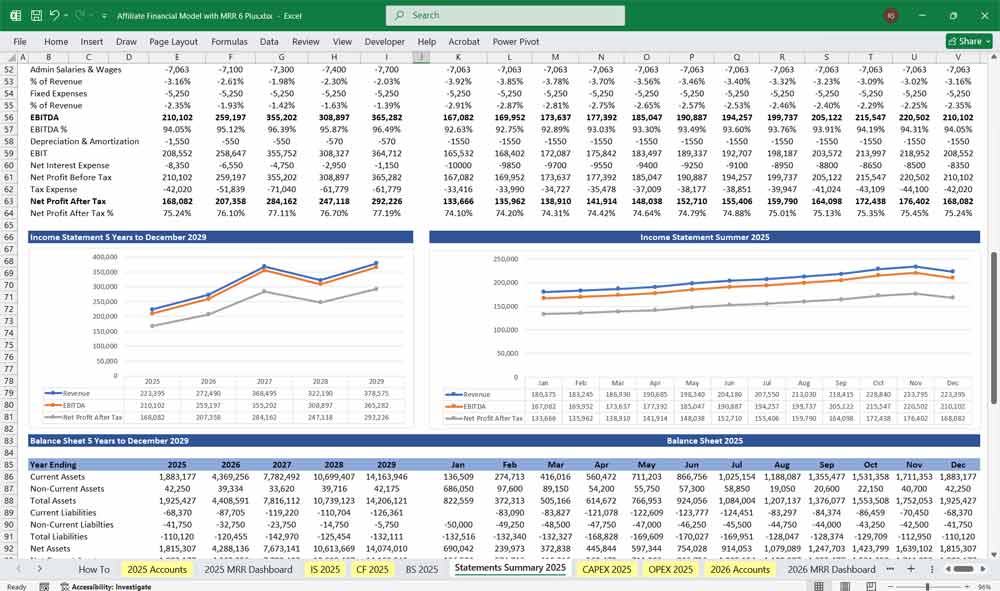Screen dimensions: 1000x591
Task: Click the Share button
Action: pos(964,41)
